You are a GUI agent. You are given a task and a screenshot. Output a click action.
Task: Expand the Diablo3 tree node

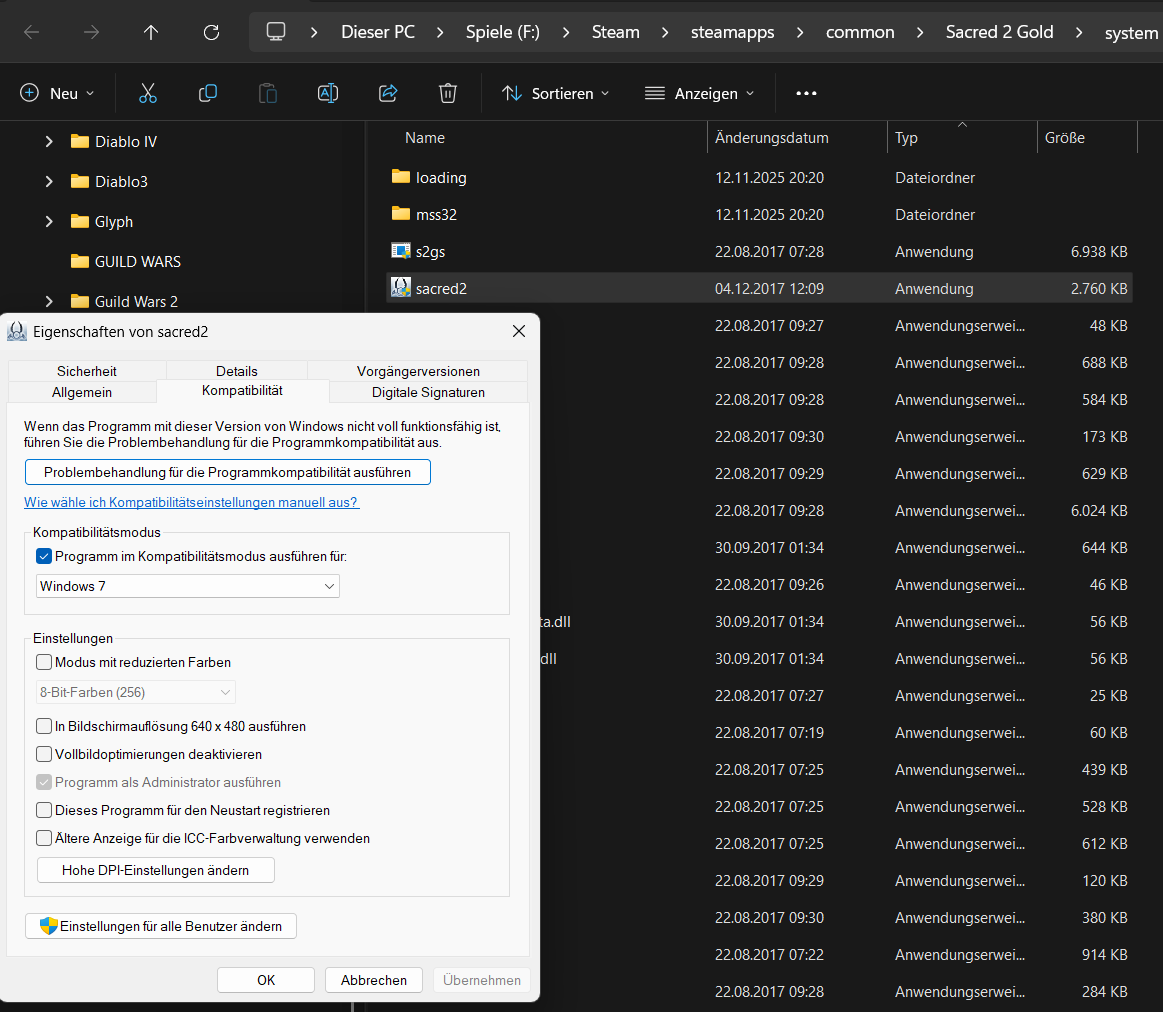[49, 181]
